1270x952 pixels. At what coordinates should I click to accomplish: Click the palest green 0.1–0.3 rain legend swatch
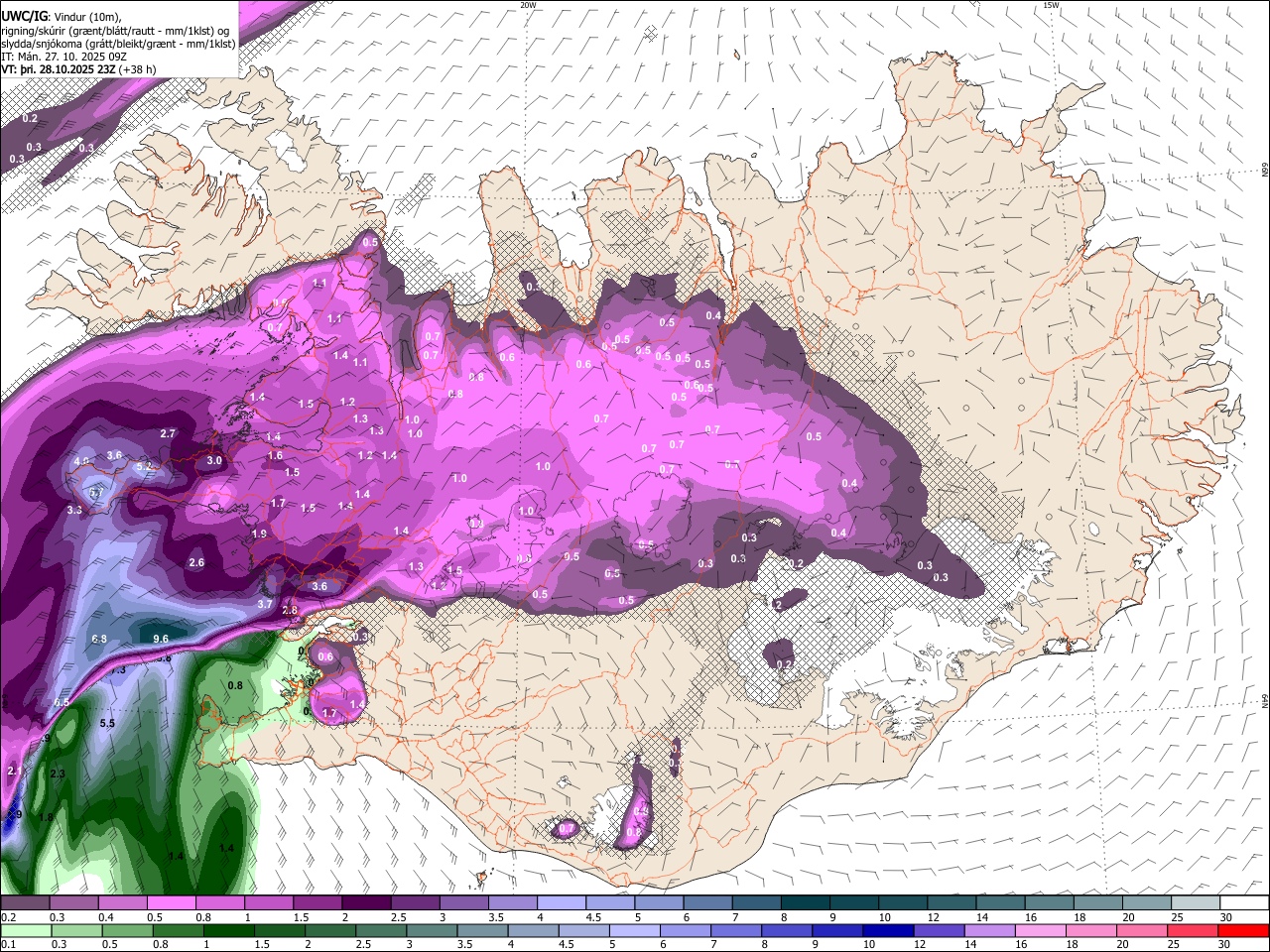25,930
